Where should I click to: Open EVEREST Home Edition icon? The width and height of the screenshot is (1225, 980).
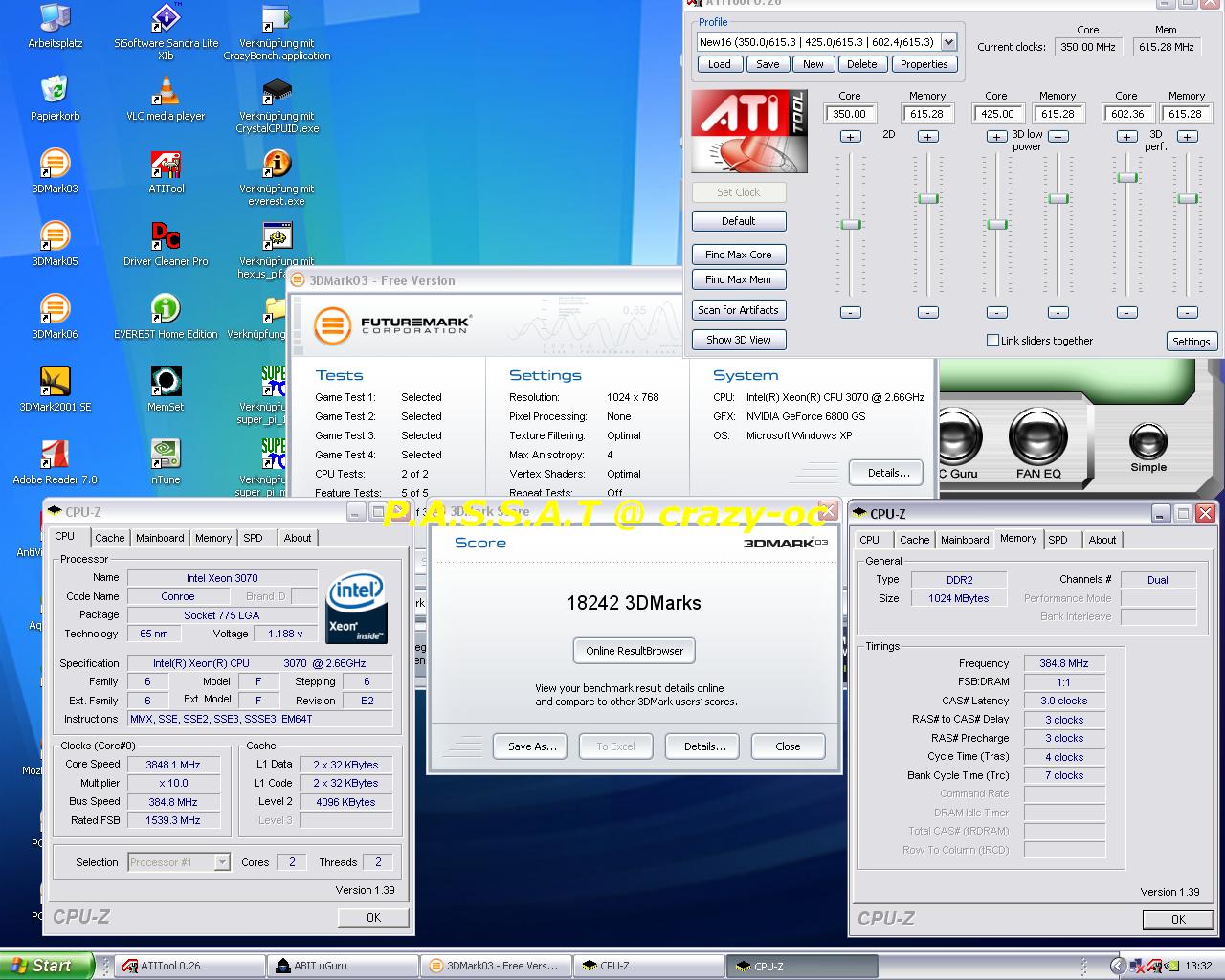[166, 317]
